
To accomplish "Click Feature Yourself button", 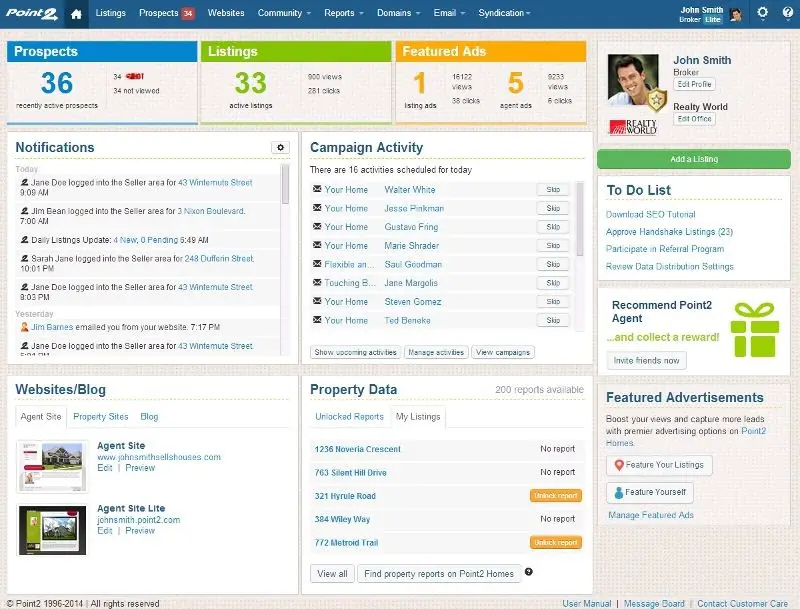I will (x=649, y=492).
